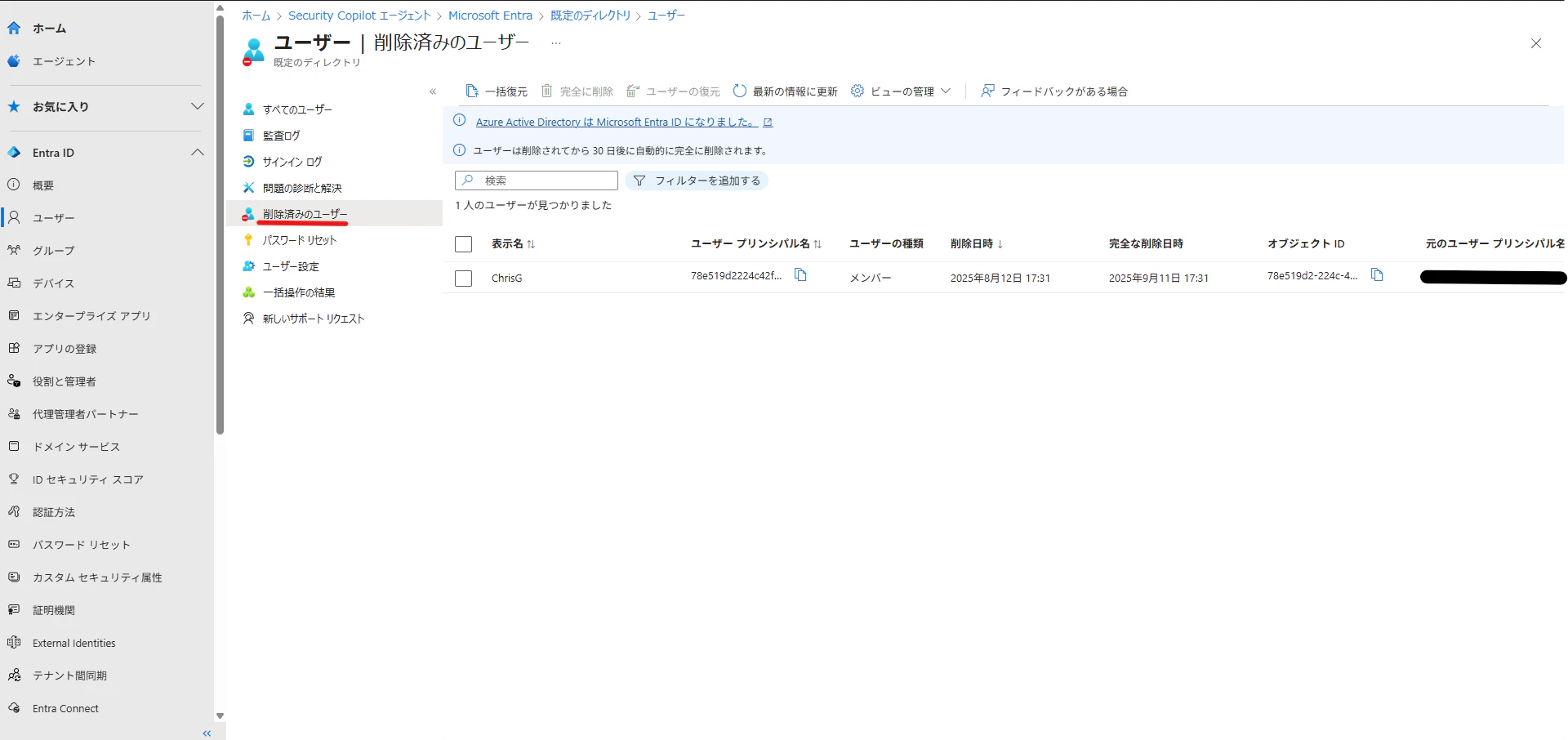Click the 一括復元 toolbar button
The width and height of the screenshot is (1568, 740).
[x=497, y=91]
